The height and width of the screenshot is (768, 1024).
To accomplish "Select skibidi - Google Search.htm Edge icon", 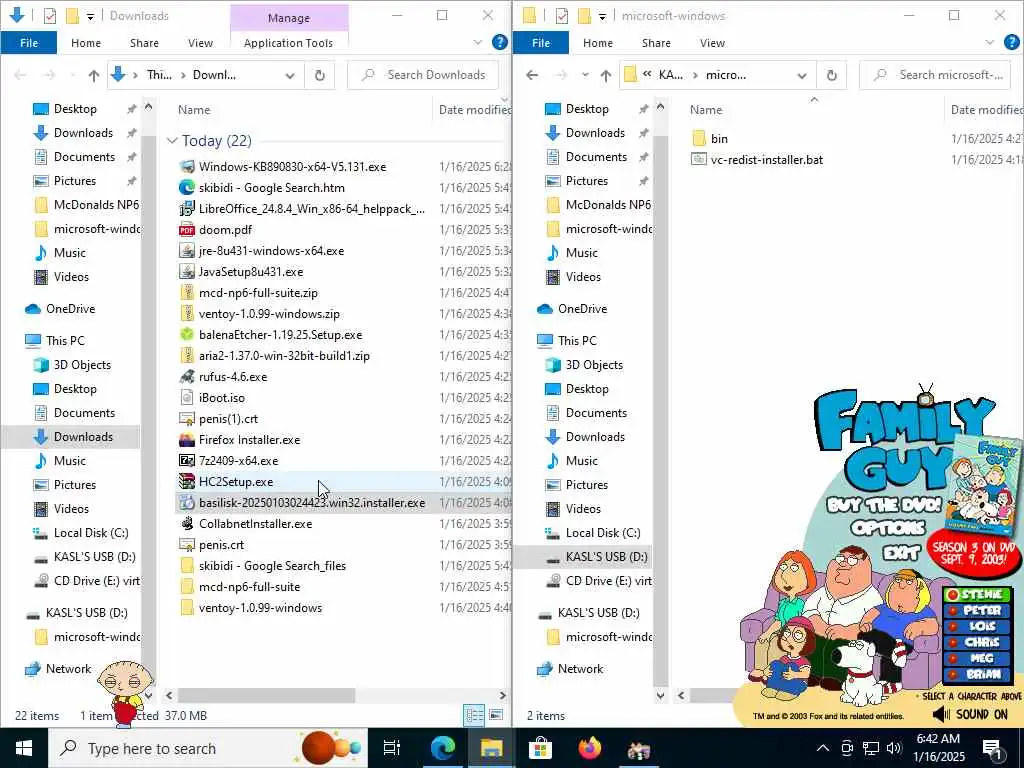I will click(x=187, y=187).
